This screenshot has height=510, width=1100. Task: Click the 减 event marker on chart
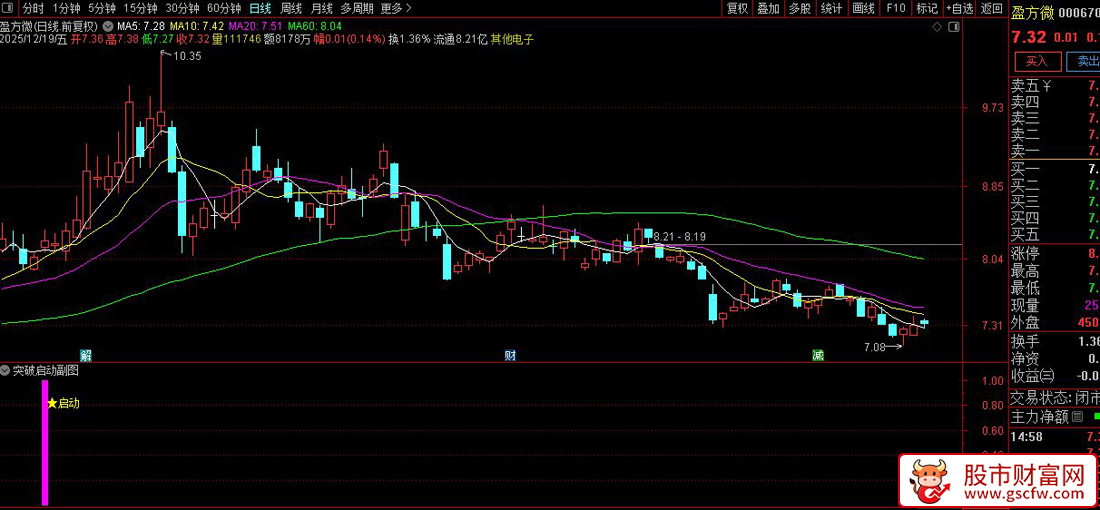point(818,355)
